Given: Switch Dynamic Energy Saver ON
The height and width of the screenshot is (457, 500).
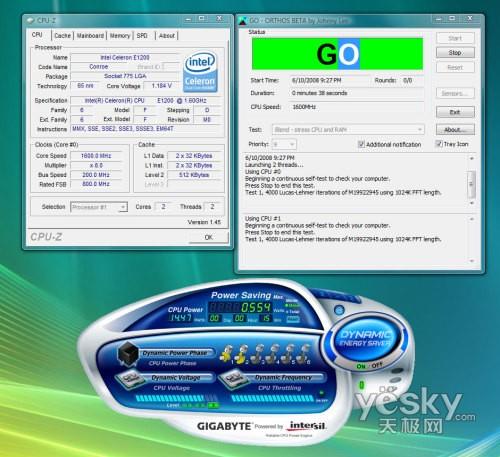Looking at the screenshot, I should (361, 366).
